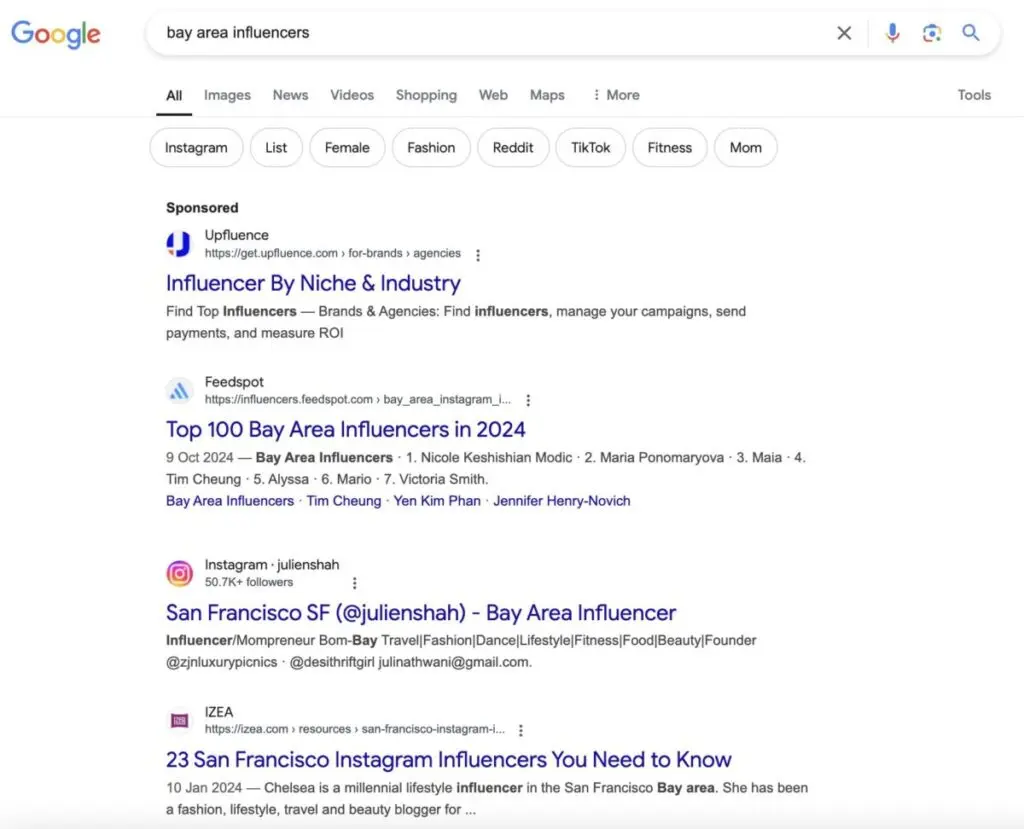Screen dimensions: 1024x829
Task: Click the Google logo
Action: tap(56, 33)
